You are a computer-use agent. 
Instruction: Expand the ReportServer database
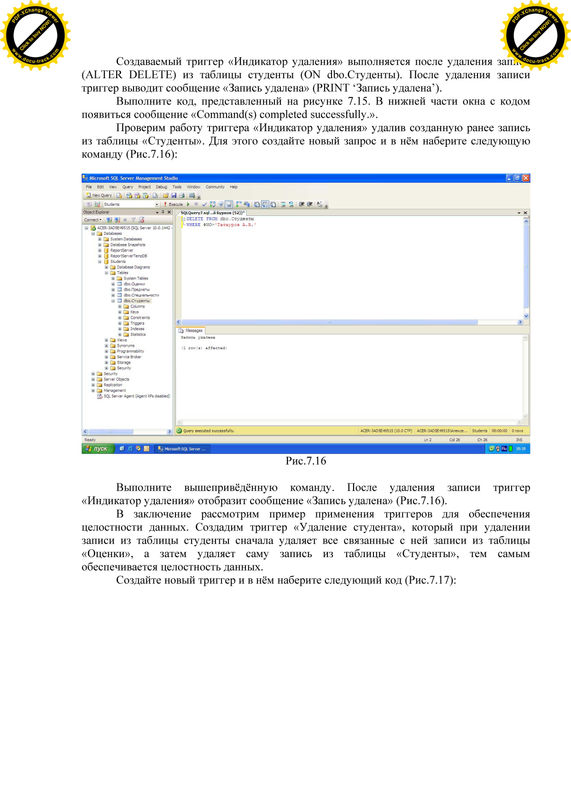tap(100, 250)
